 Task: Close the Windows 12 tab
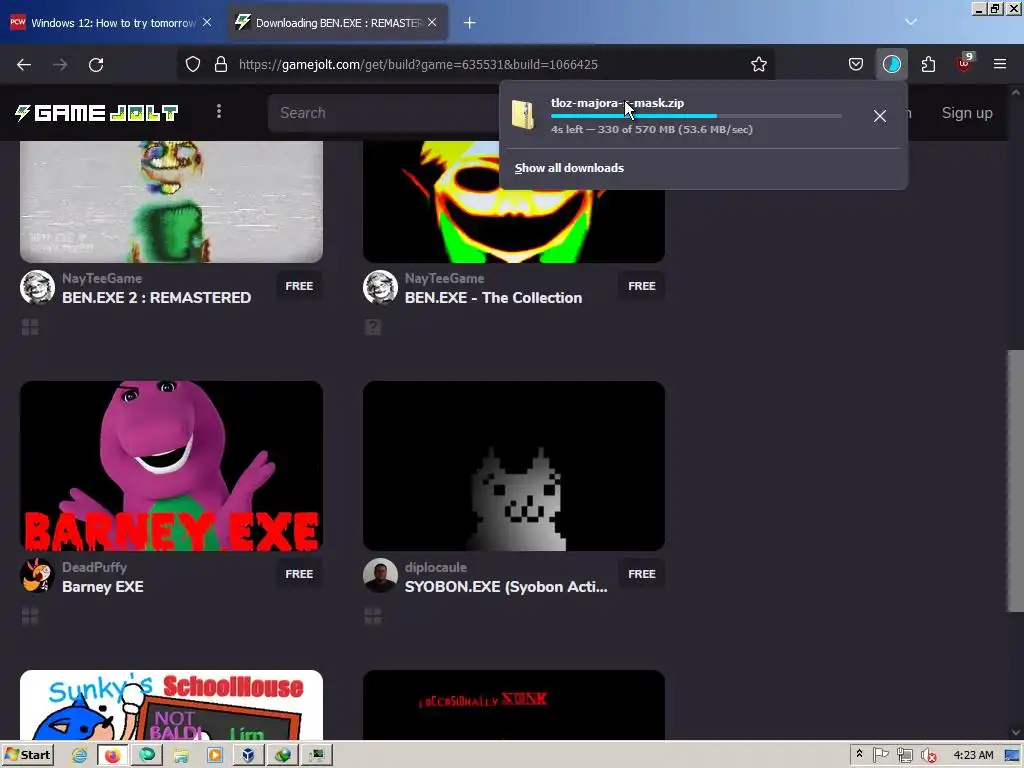pyautogui.click(x=207, y=22)
